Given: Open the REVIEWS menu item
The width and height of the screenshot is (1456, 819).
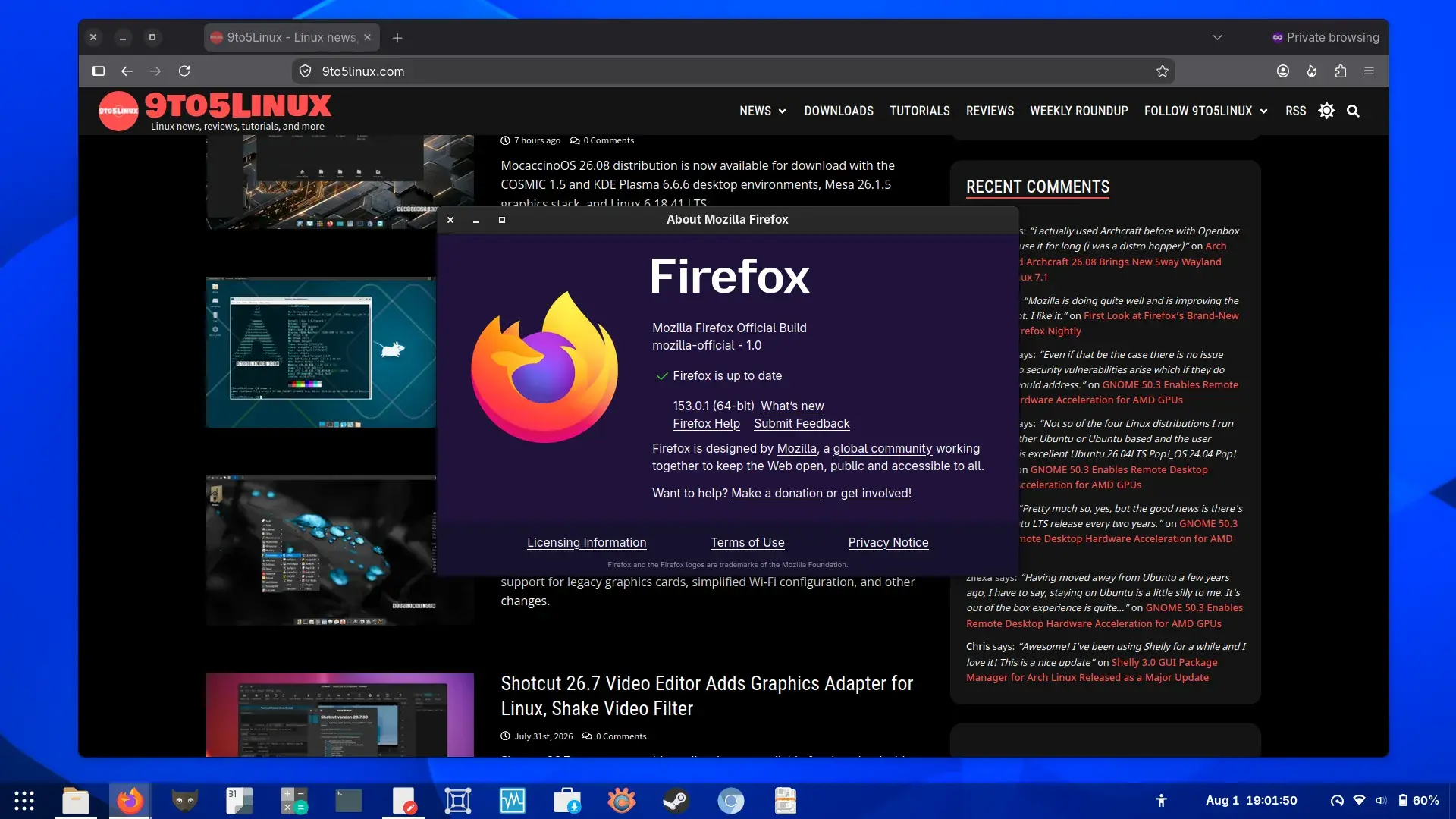Looking at the screenshot, I should pos(990,111).
